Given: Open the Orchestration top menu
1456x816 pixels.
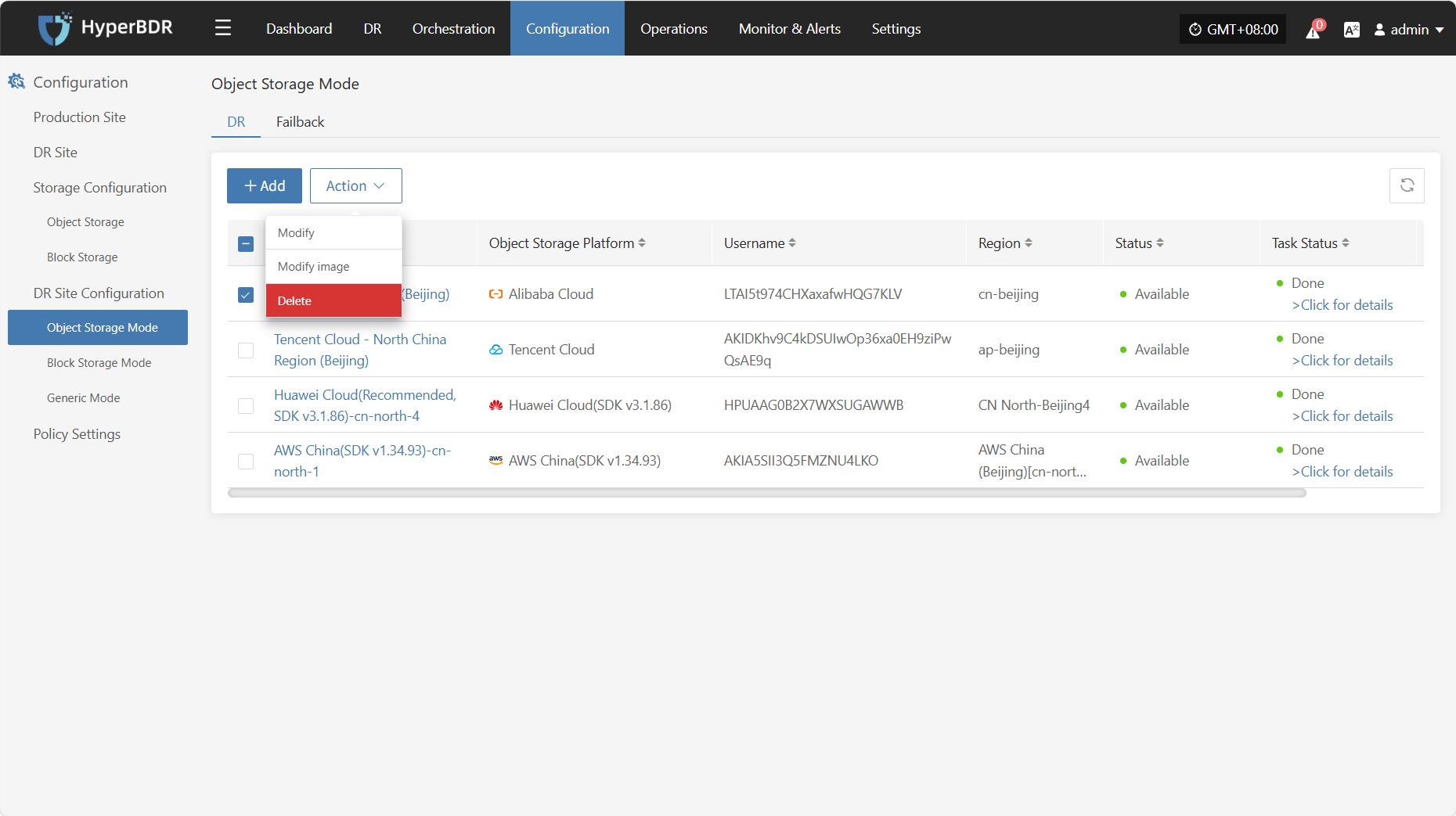Looking at the screenshot, I should [x=454, y=29].
